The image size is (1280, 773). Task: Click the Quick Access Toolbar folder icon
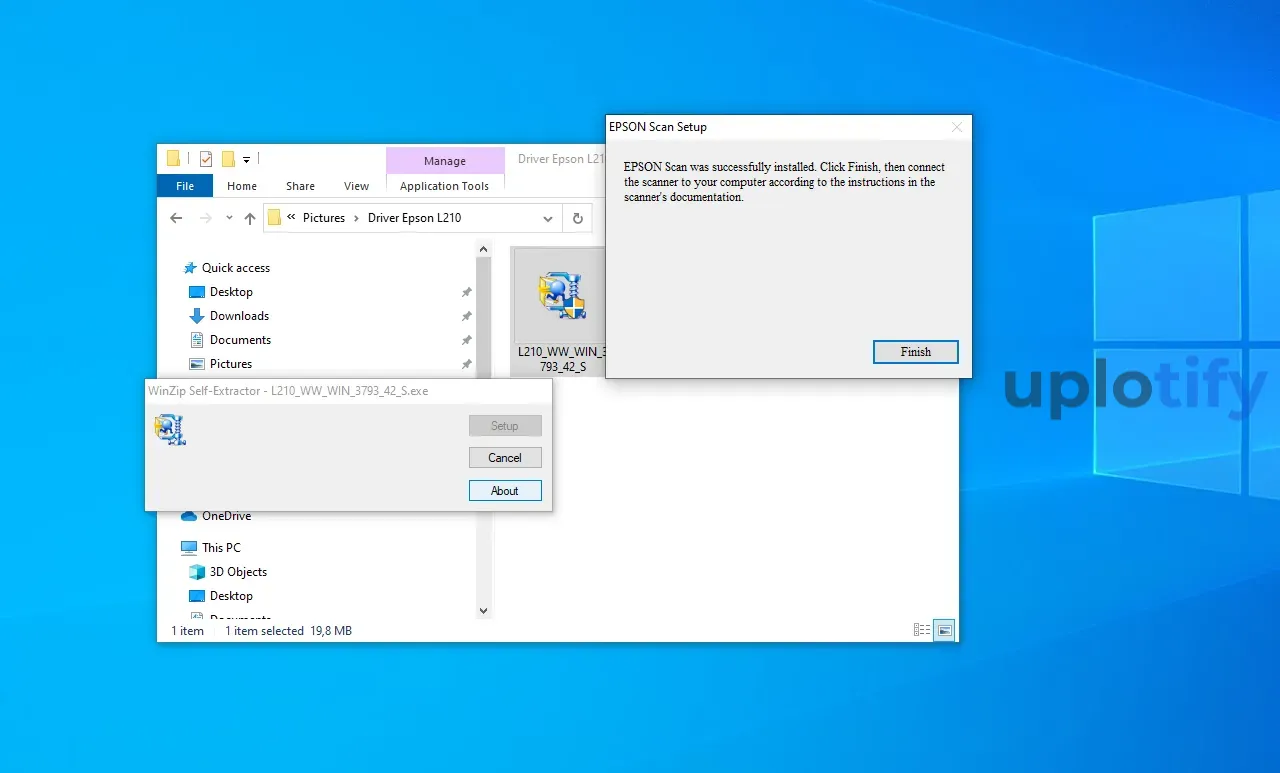(x=173, y=158)
